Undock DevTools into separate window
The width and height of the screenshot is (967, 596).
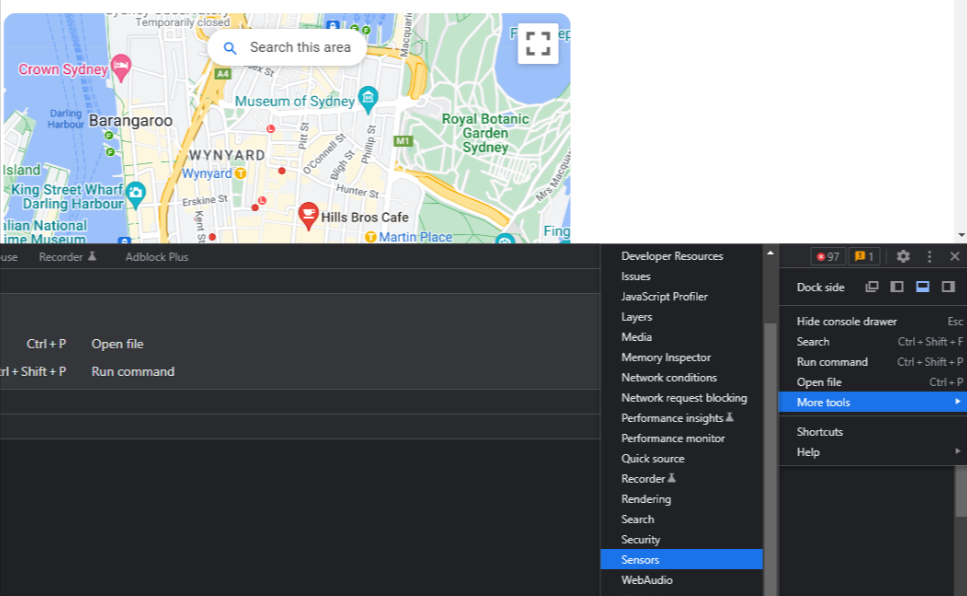(871, 287)
